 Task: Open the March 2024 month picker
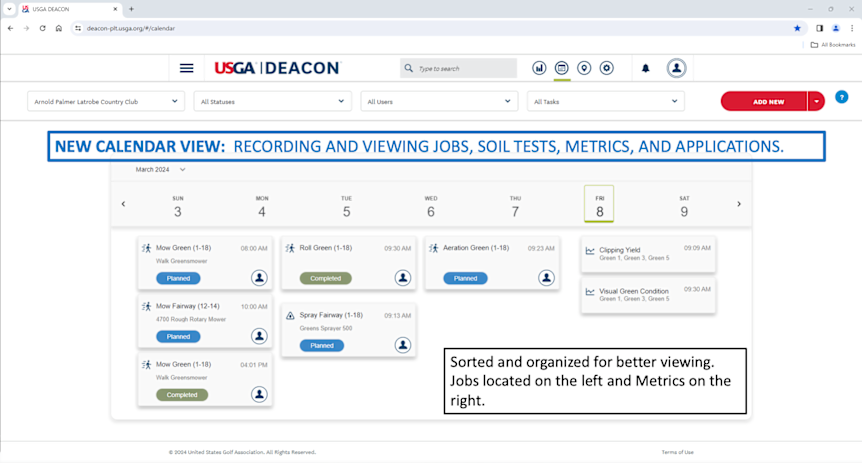click(x=160, y=169)
